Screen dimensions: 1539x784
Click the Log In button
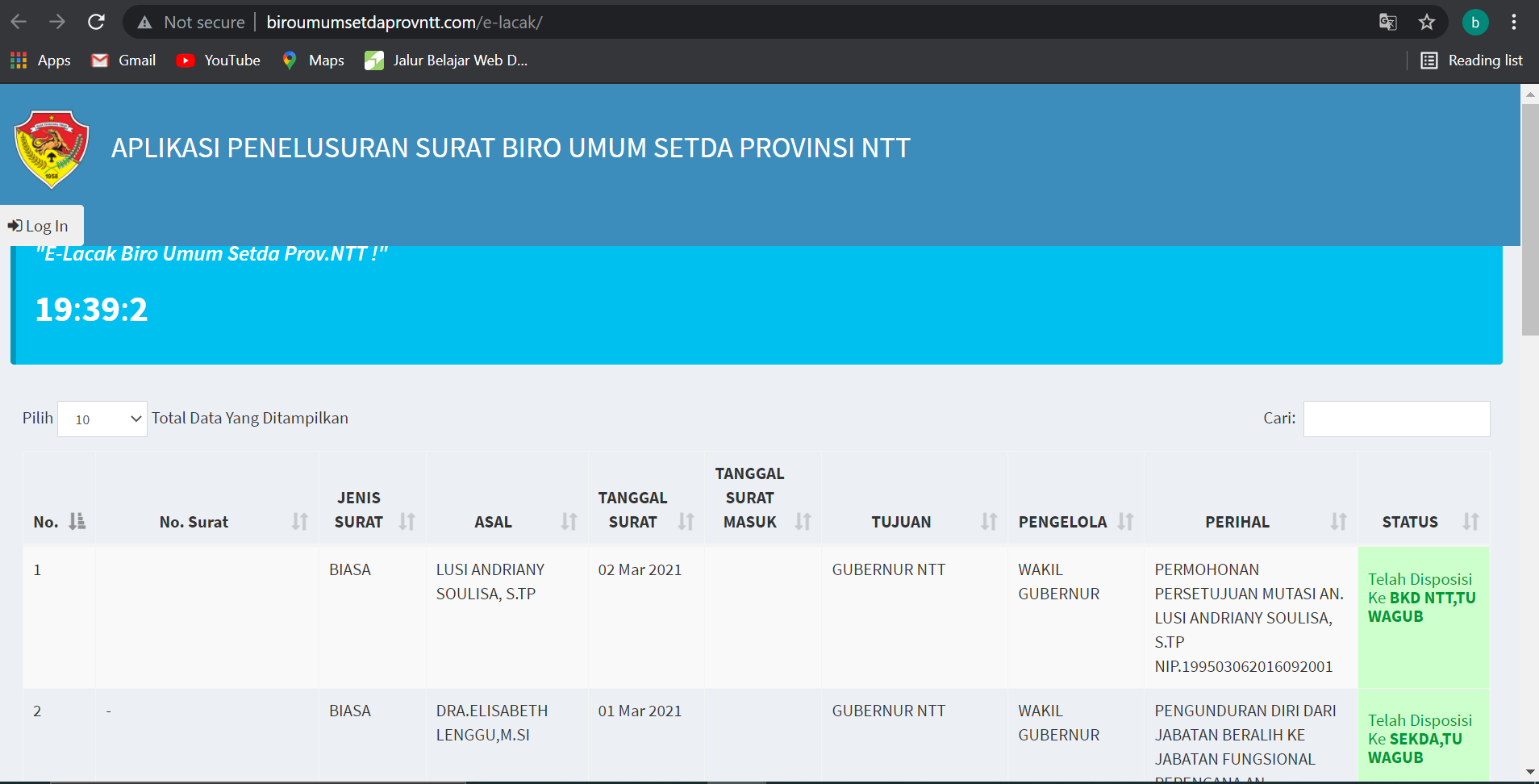[x=40, y=226]
